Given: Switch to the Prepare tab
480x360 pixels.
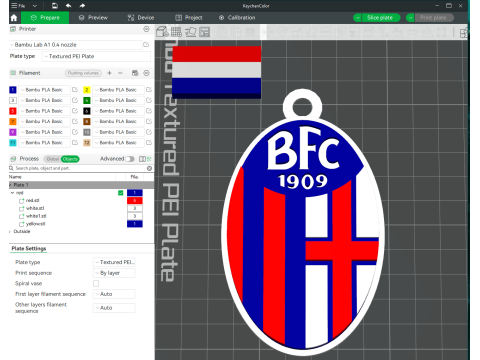Looking at the screenshot, I should point(45,18).
